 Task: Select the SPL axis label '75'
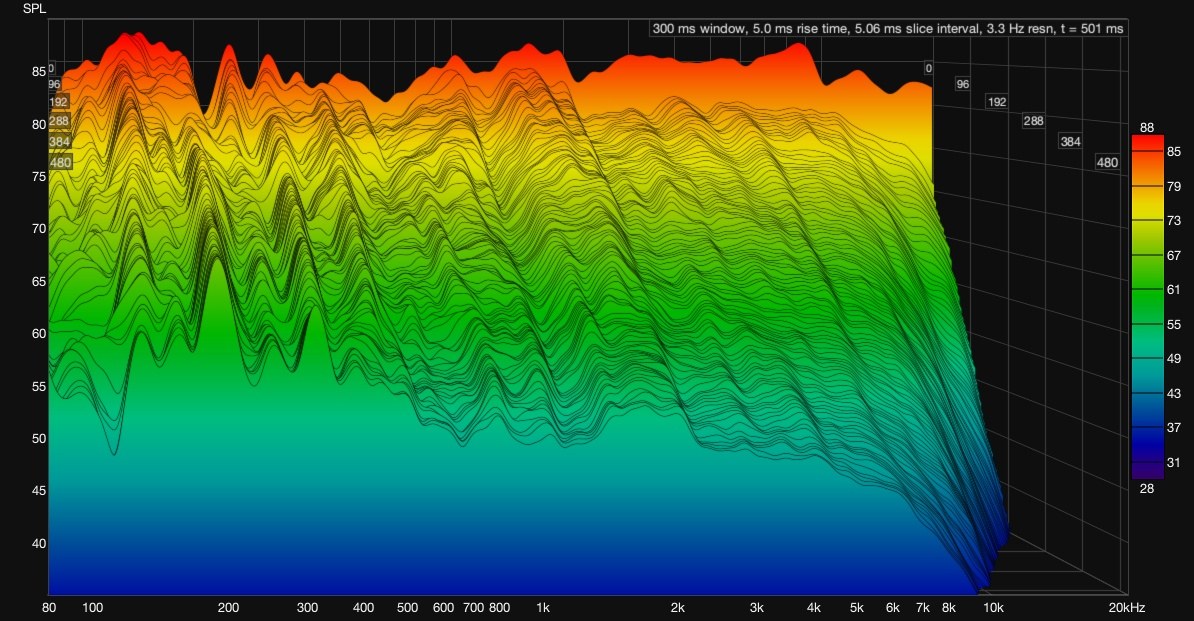[38, 177]
